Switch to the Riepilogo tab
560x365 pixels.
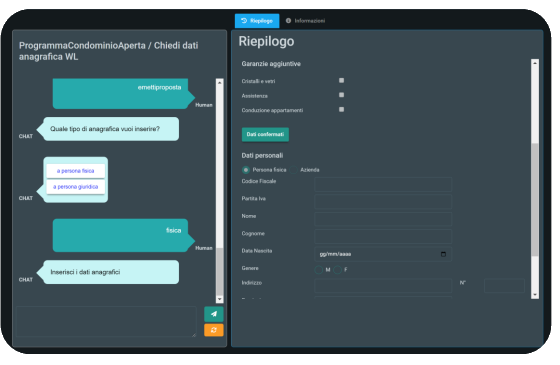coord(257,21)
